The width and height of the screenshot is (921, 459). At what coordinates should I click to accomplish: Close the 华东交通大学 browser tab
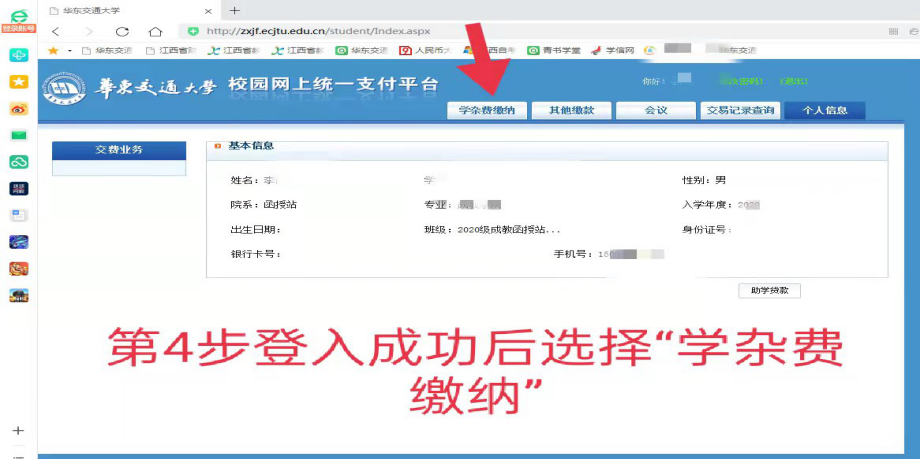tap(208, 10)
